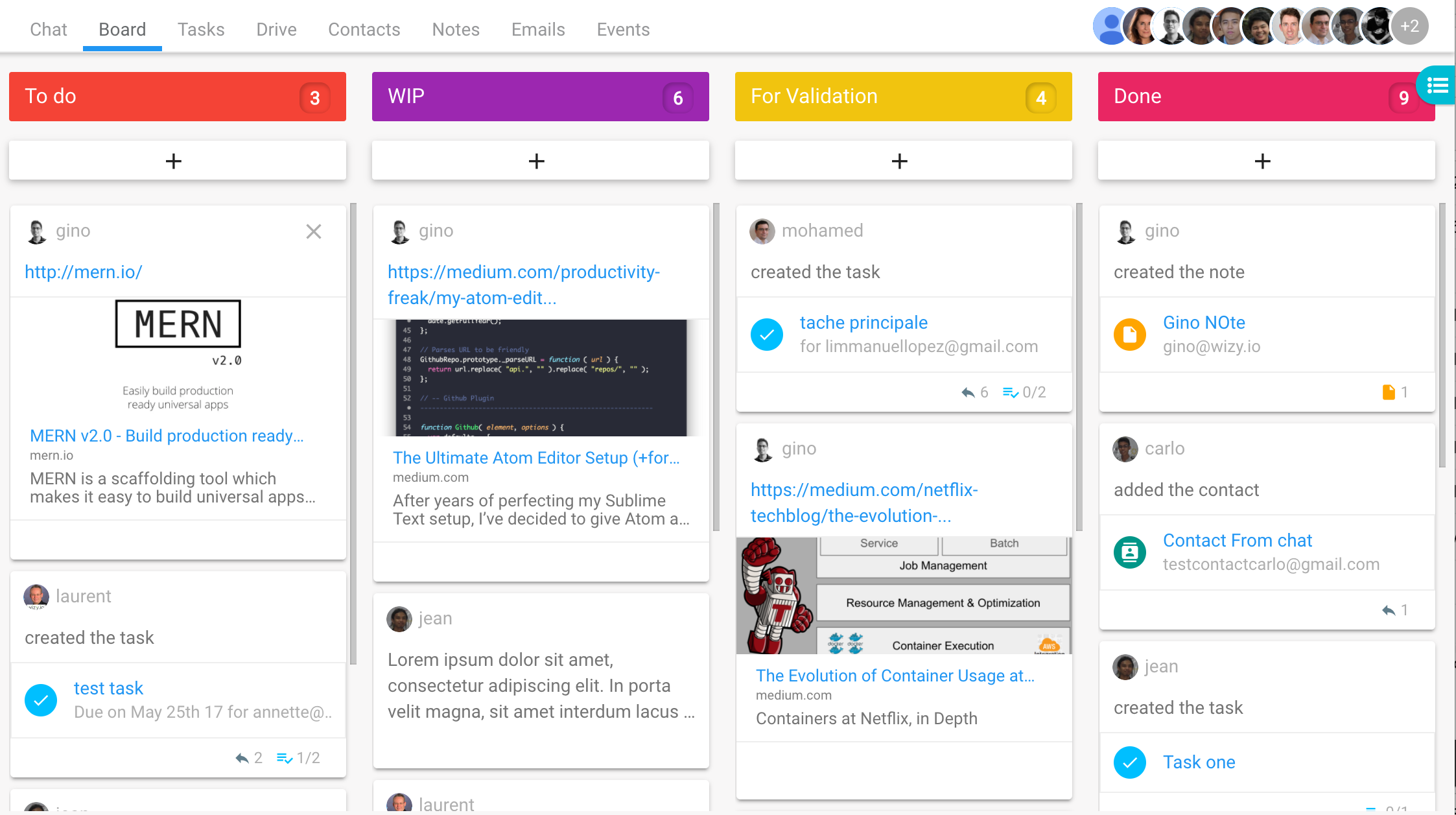The height and width of the screenshot is (815, 1456).
Task: Open 'The Ultimate Atom Editor Setup' title
Action: [x=536, y=458]
